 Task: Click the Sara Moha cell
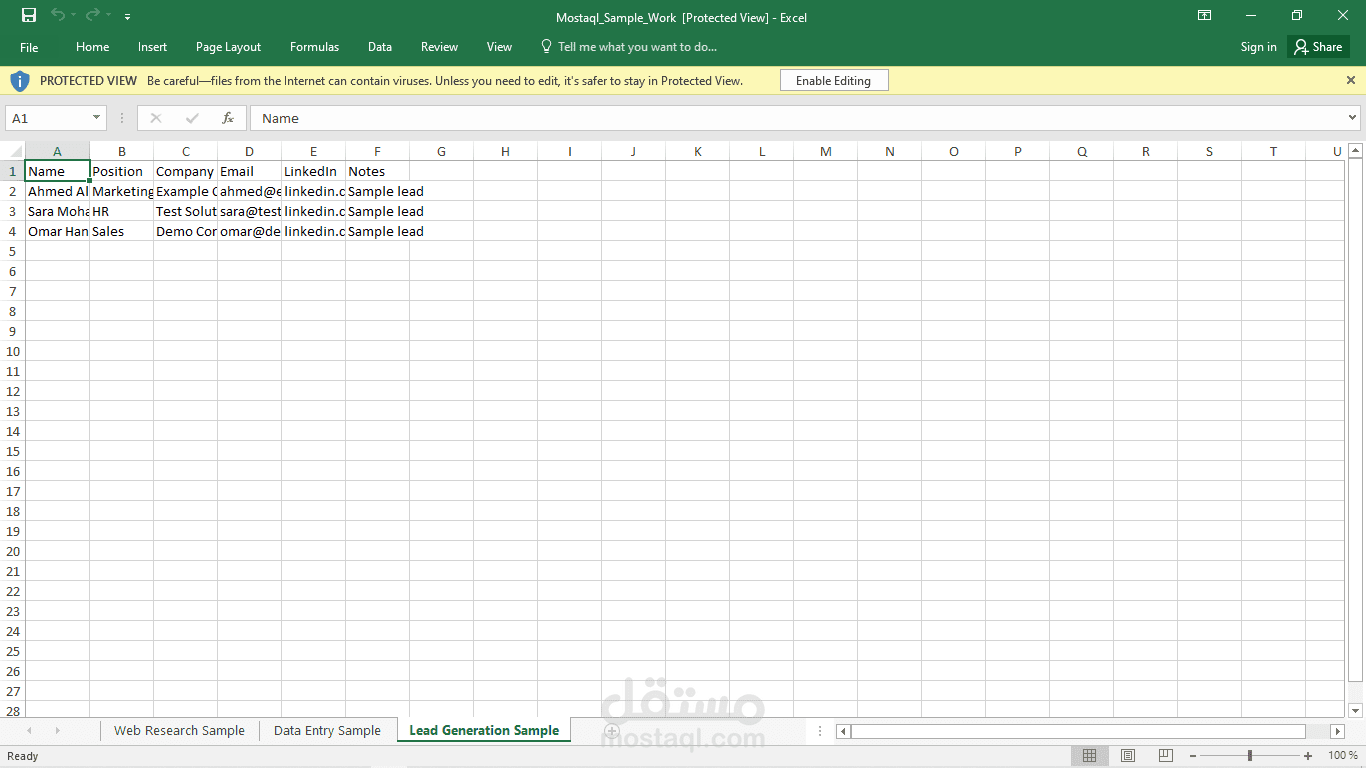(57, 211)
